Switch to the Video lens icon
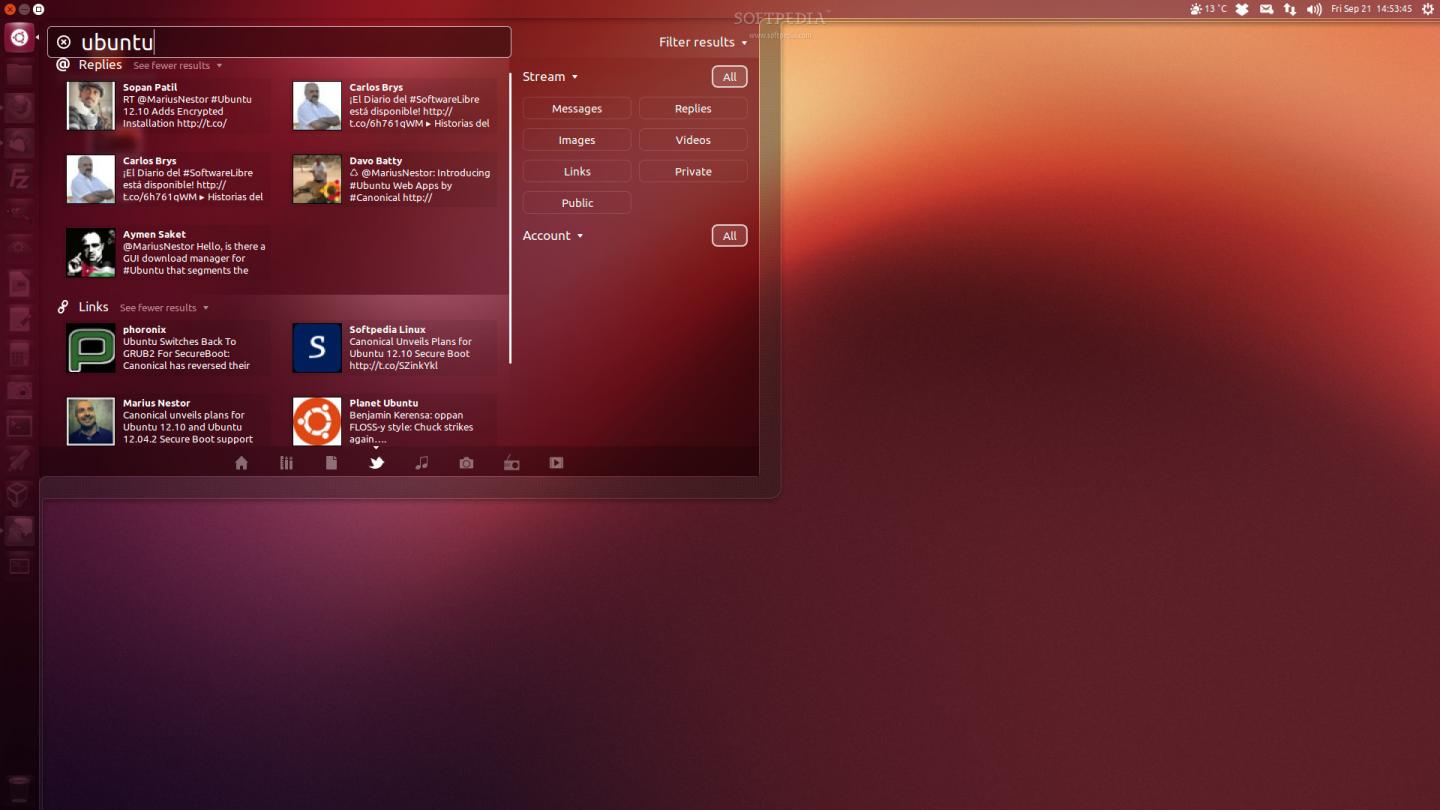 [556, 463]
